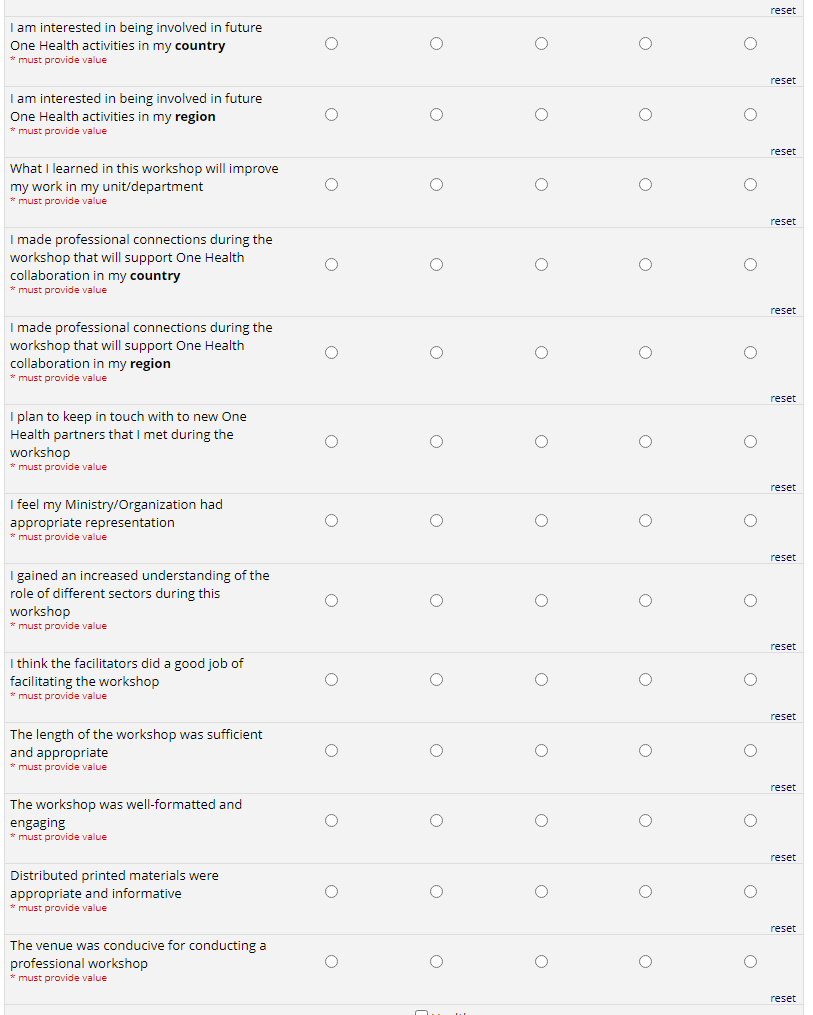
Task: Pick second option for professional connections in my country
Action: pos(436,265)
